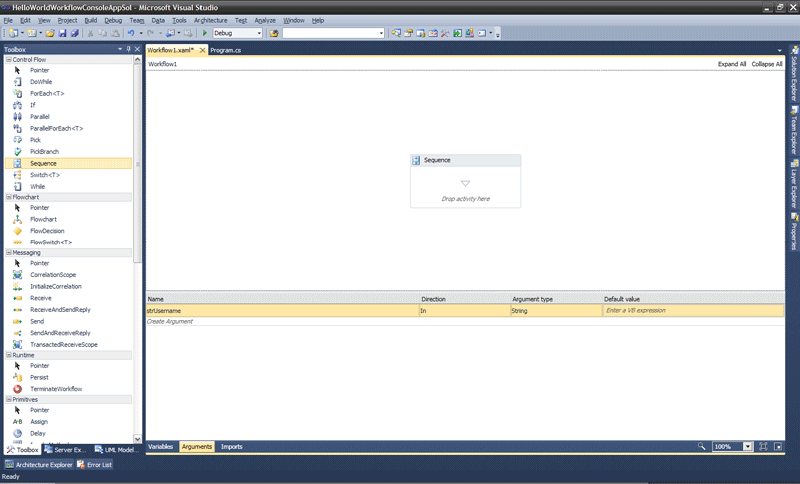Select InitializeCorrelation activity
Viewport: 800px width, 484px height.
[x=56, y=286]
